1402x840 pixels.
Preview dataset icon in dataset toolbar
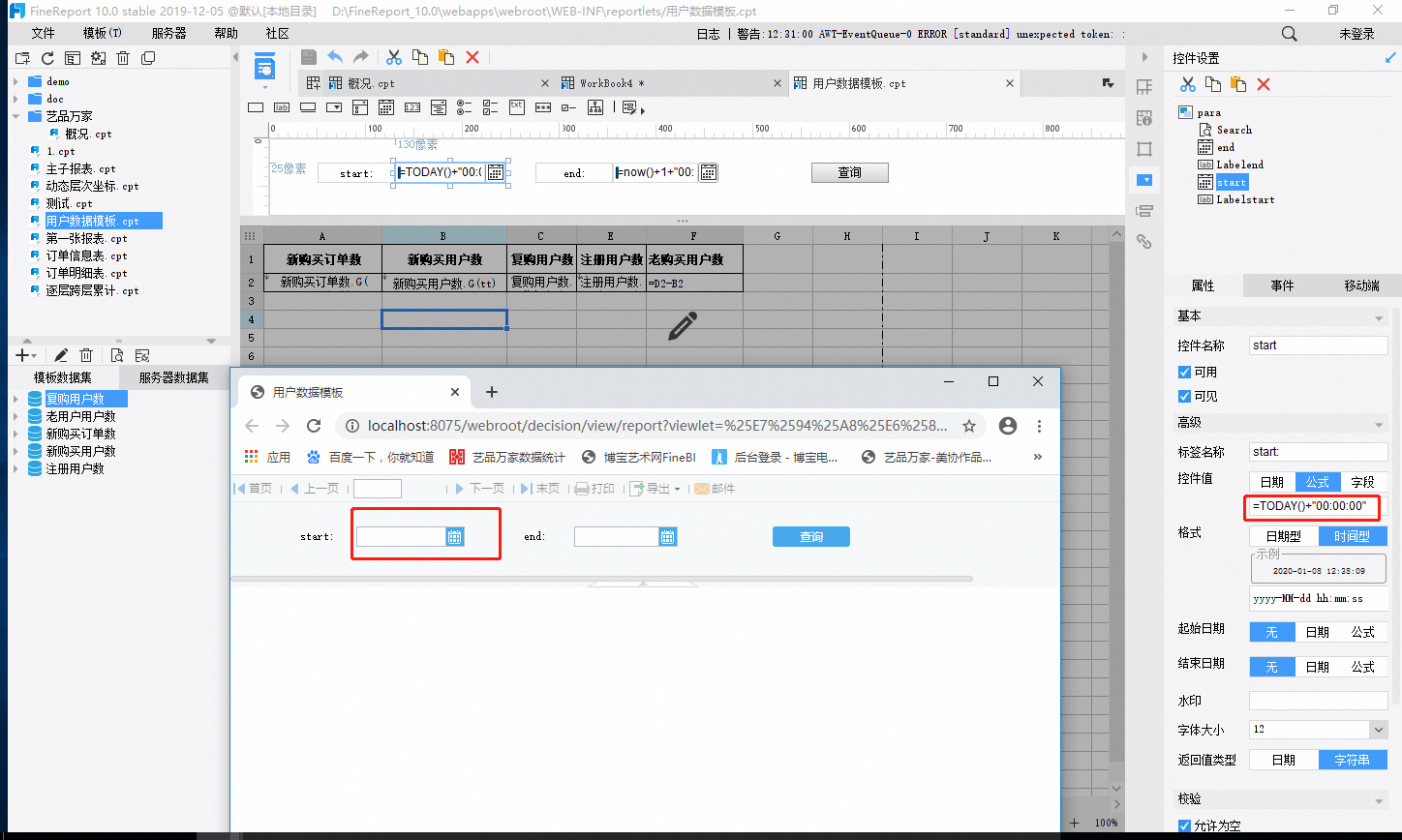pos(116,355)
